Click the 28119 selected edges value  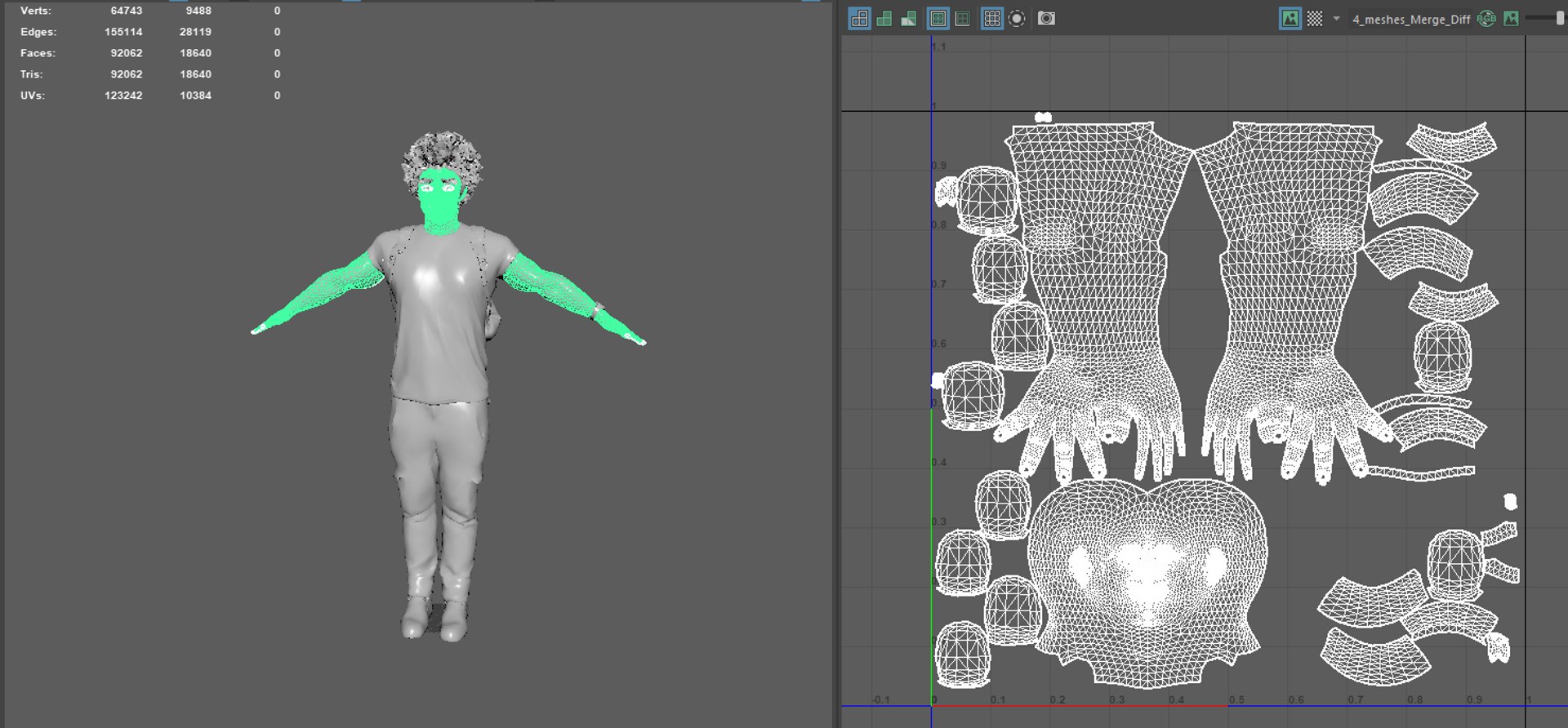pos(196,32)
